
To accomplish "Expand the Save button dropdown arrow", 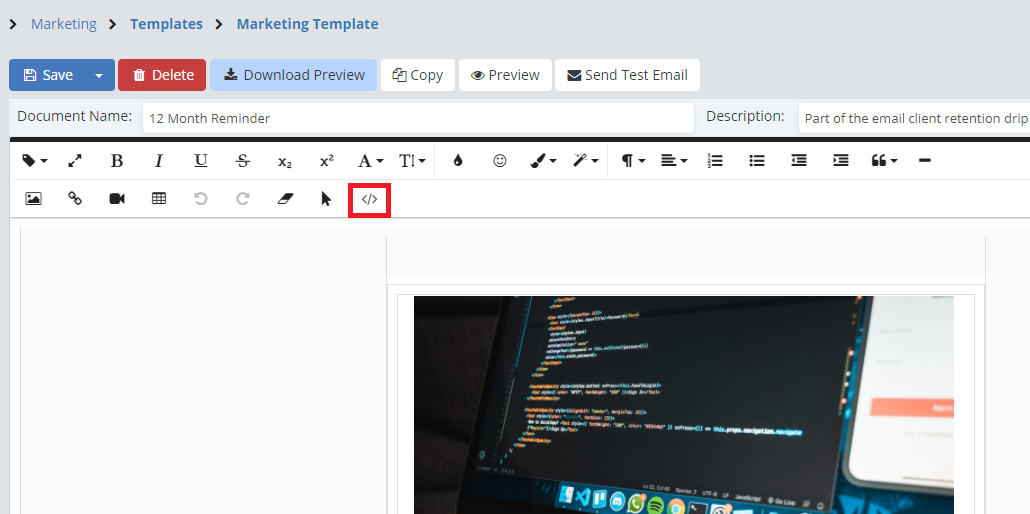I will click(x=99, y=75).
